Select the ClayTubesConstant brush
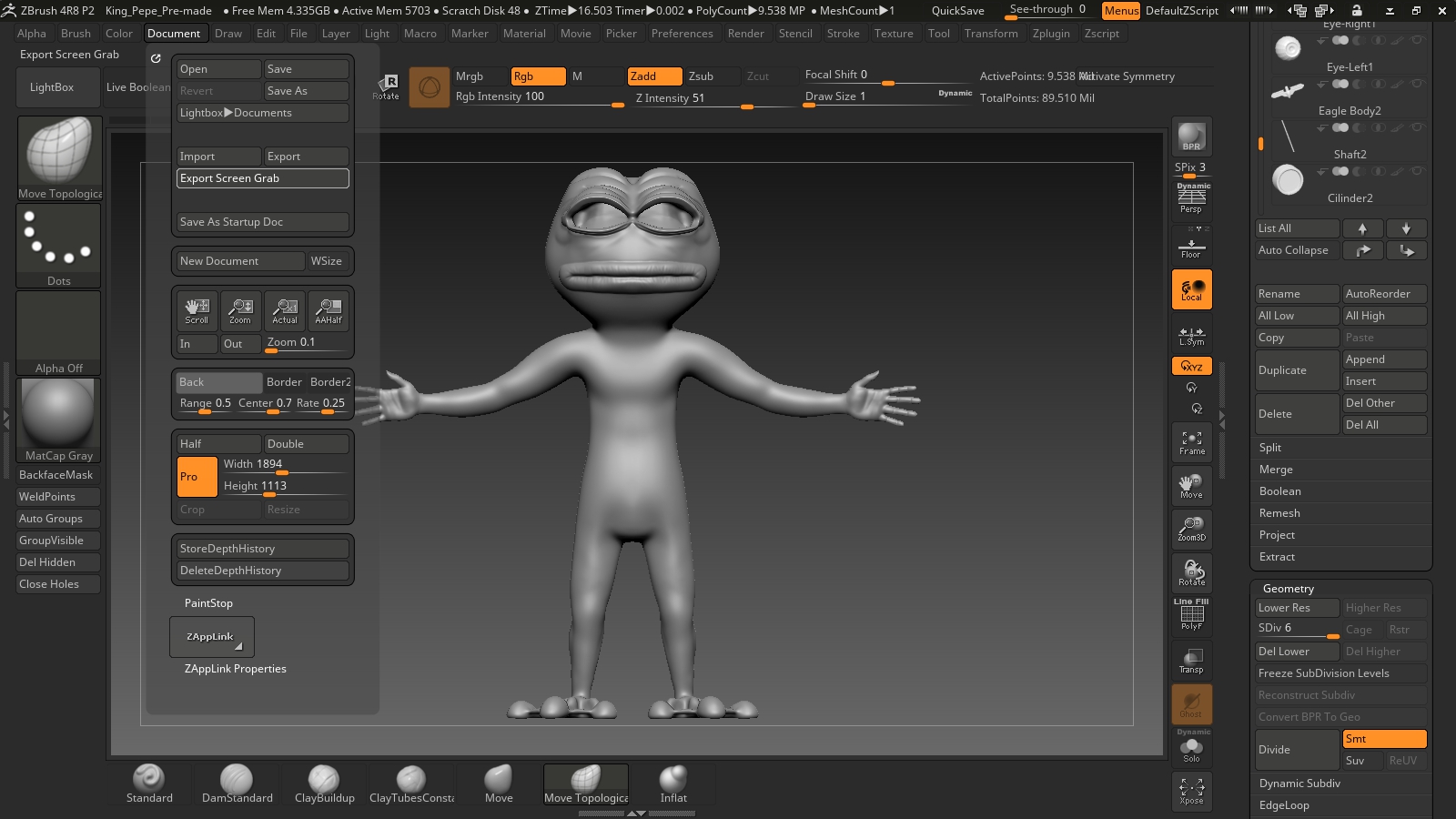 [411, 784]
